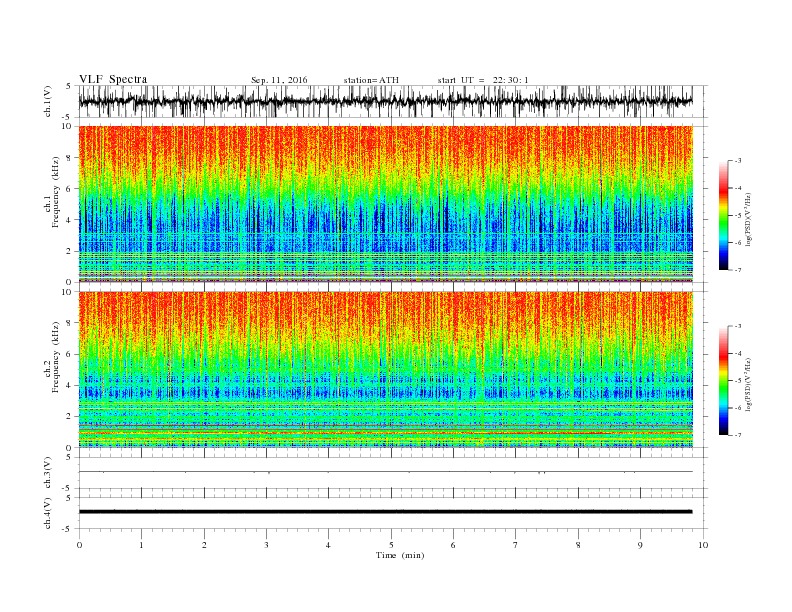
Task: Click the "9" tick label on the time axis
Action: [x=640, y=545]
